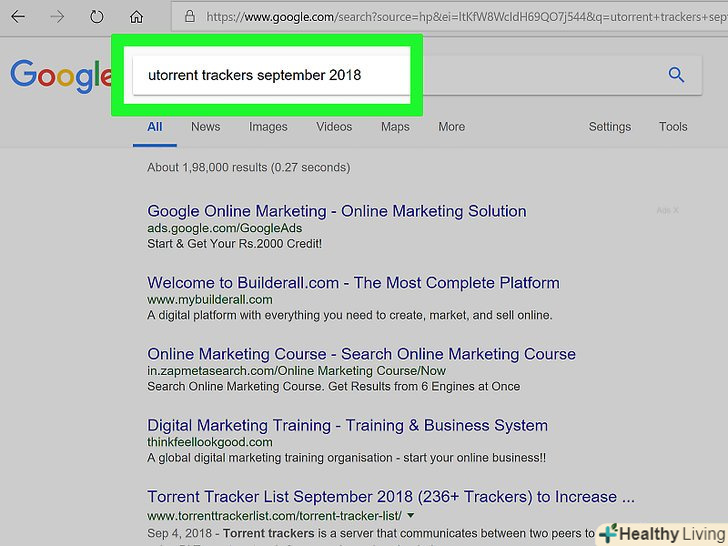Open Welcome to Builderall.com result
The height and width of the screenshot is (546, 728).
tap(353, 283)
